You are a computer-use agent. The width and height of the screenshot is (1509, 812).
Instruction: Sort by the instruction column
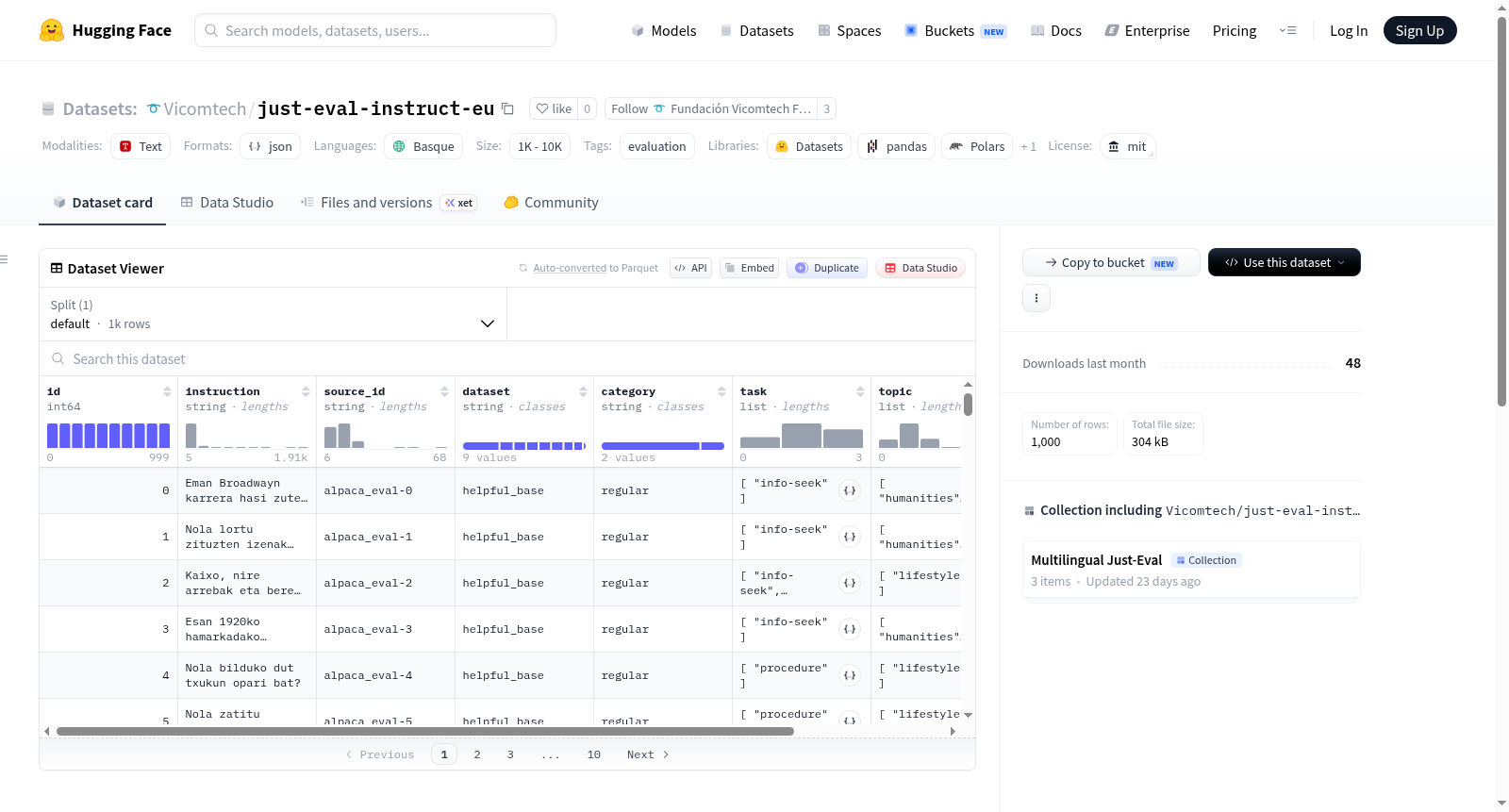pos(306,391)
